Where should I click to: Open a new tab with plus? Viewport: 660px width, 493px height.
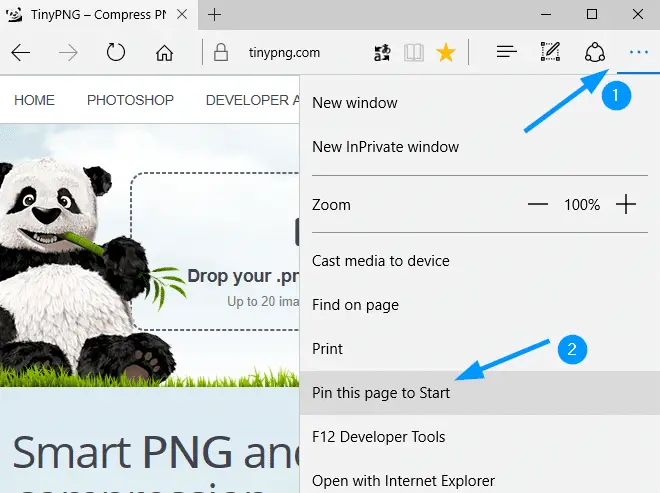(x=214, y=15)
